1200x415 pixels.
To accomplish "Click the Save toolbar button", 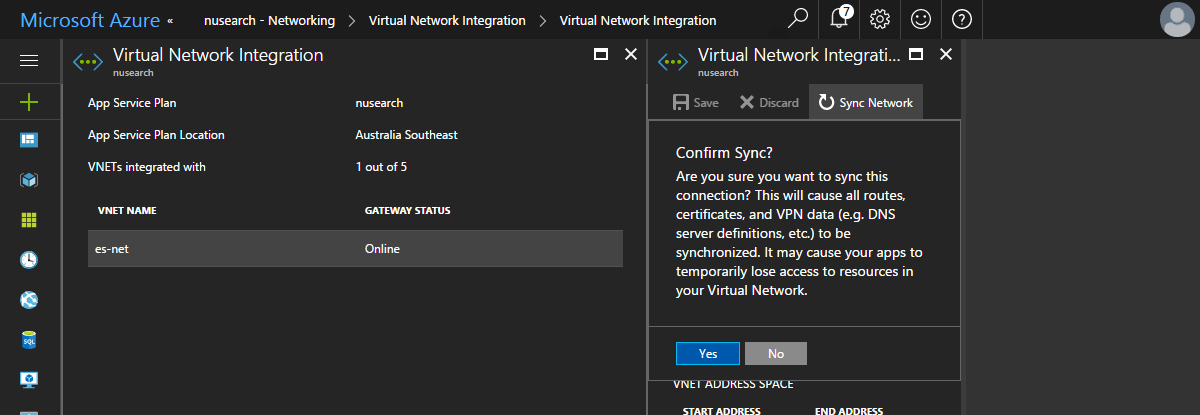I will (x=695, y=102).
